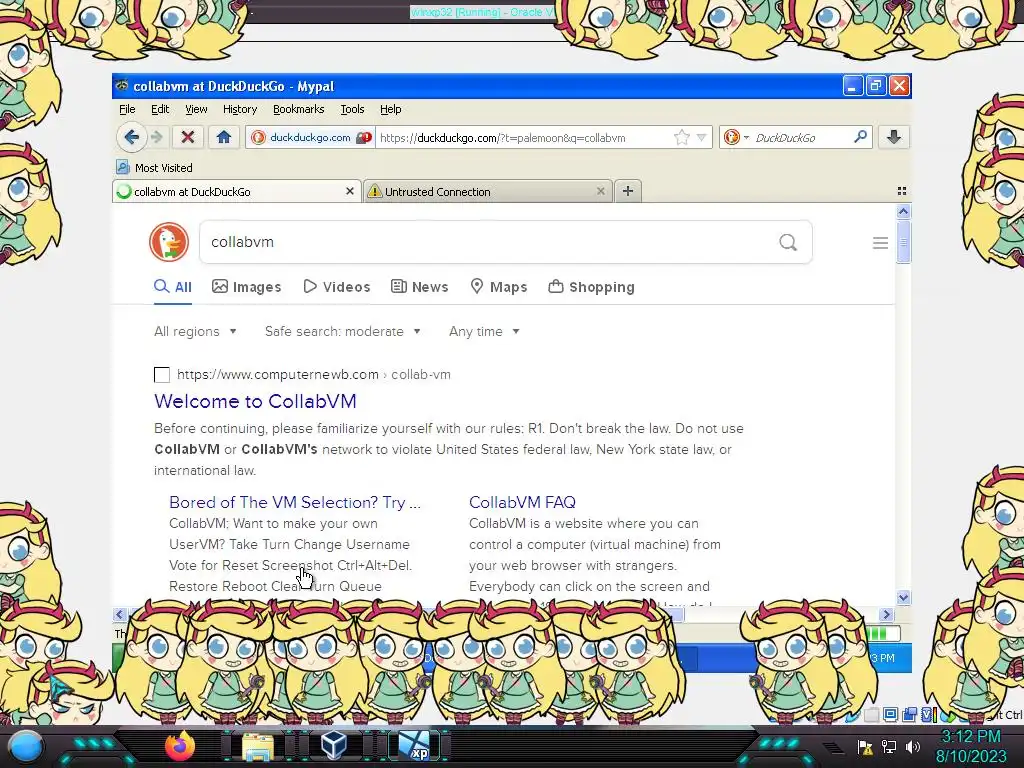Open the Bookmarks menu
The height and width of the screenshot is (768, 1024).
298,109
